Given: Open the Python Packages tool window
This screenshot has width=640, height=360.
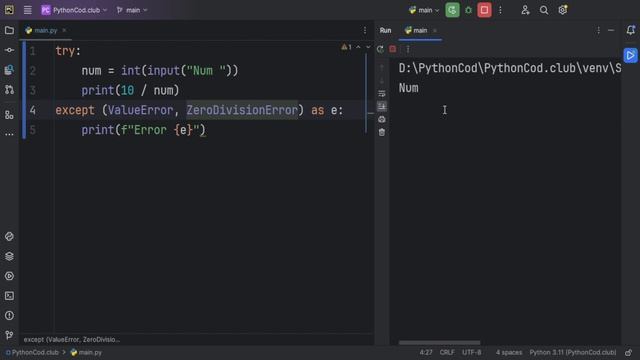Looking at the screenshot, I should pyautogui.click(x=9, y=256).
